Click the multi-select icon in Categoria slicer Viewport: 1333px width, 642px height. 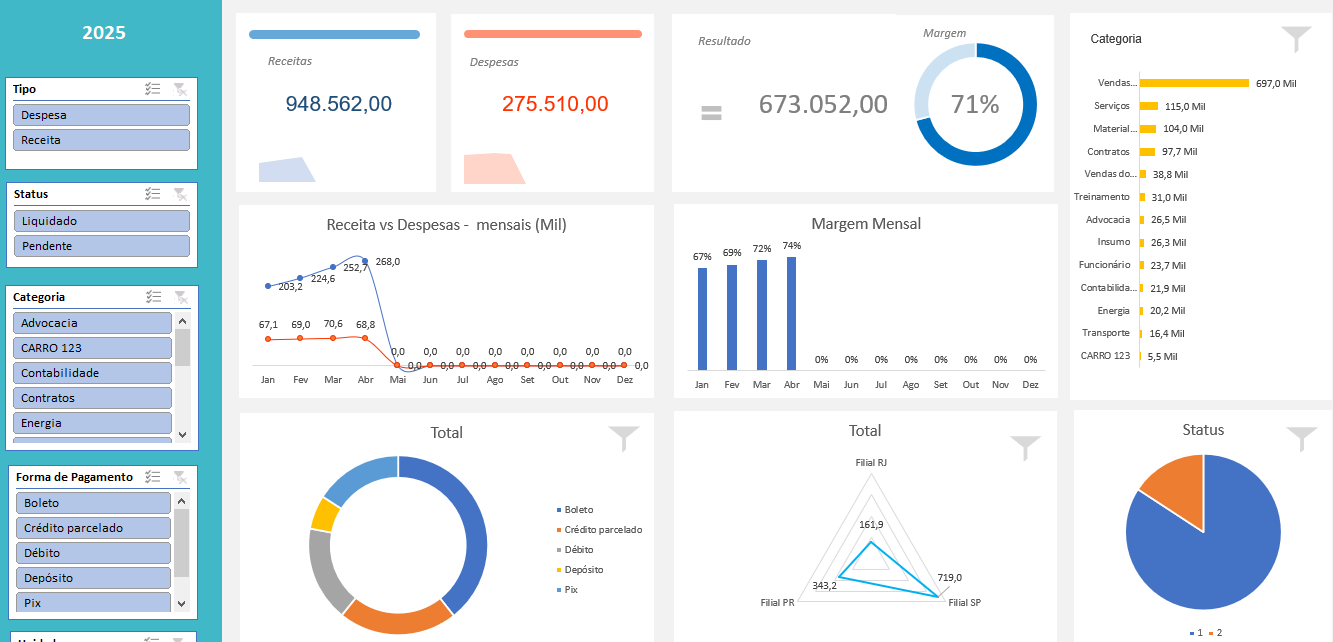[153, 297]
